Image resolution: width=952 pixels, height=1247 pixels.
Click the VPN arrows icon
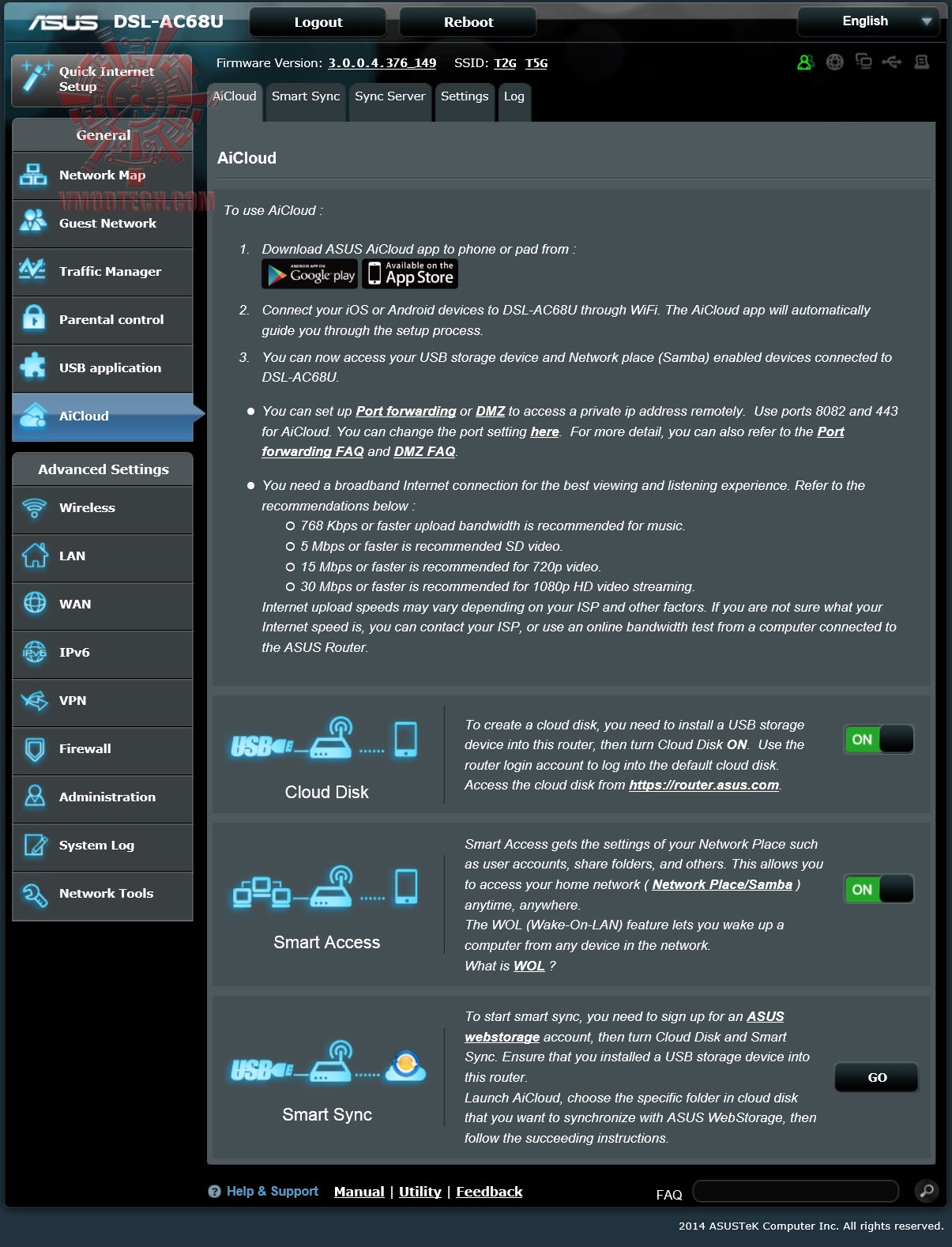34,700
